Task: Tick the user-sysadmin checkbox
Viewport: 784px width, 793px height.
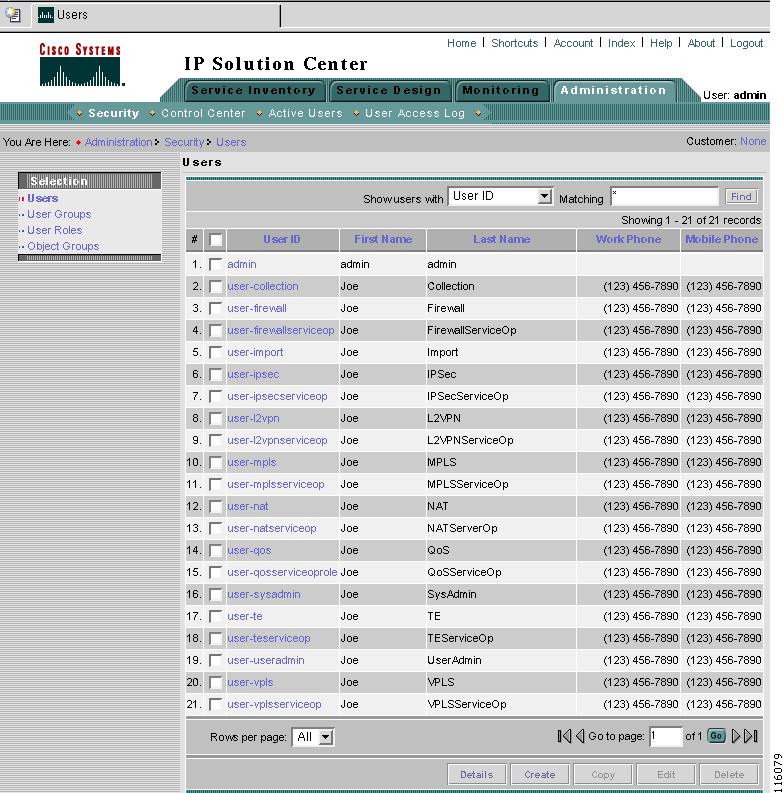Action: pos(215,594)
